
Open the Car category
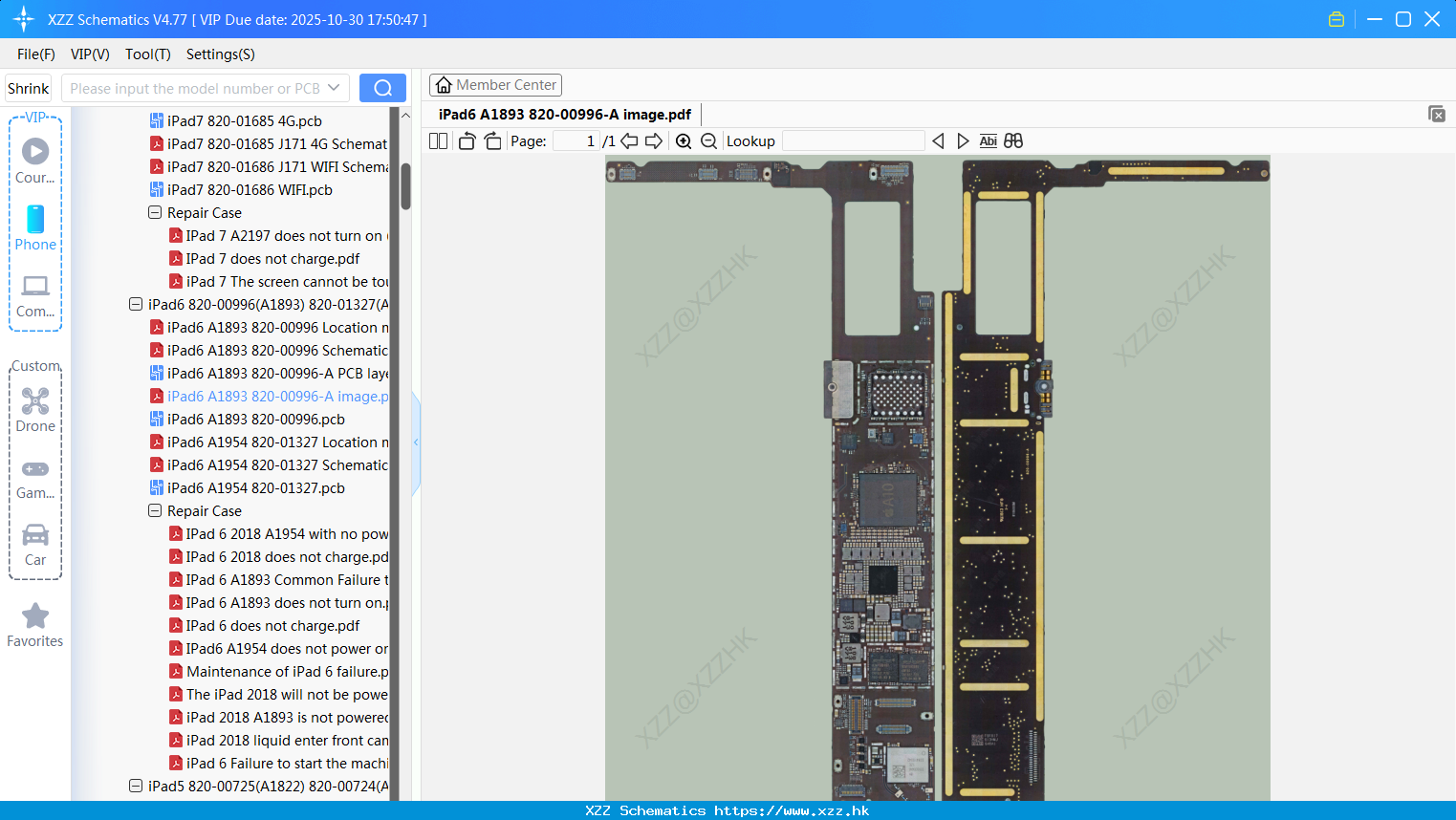point(35,545)
